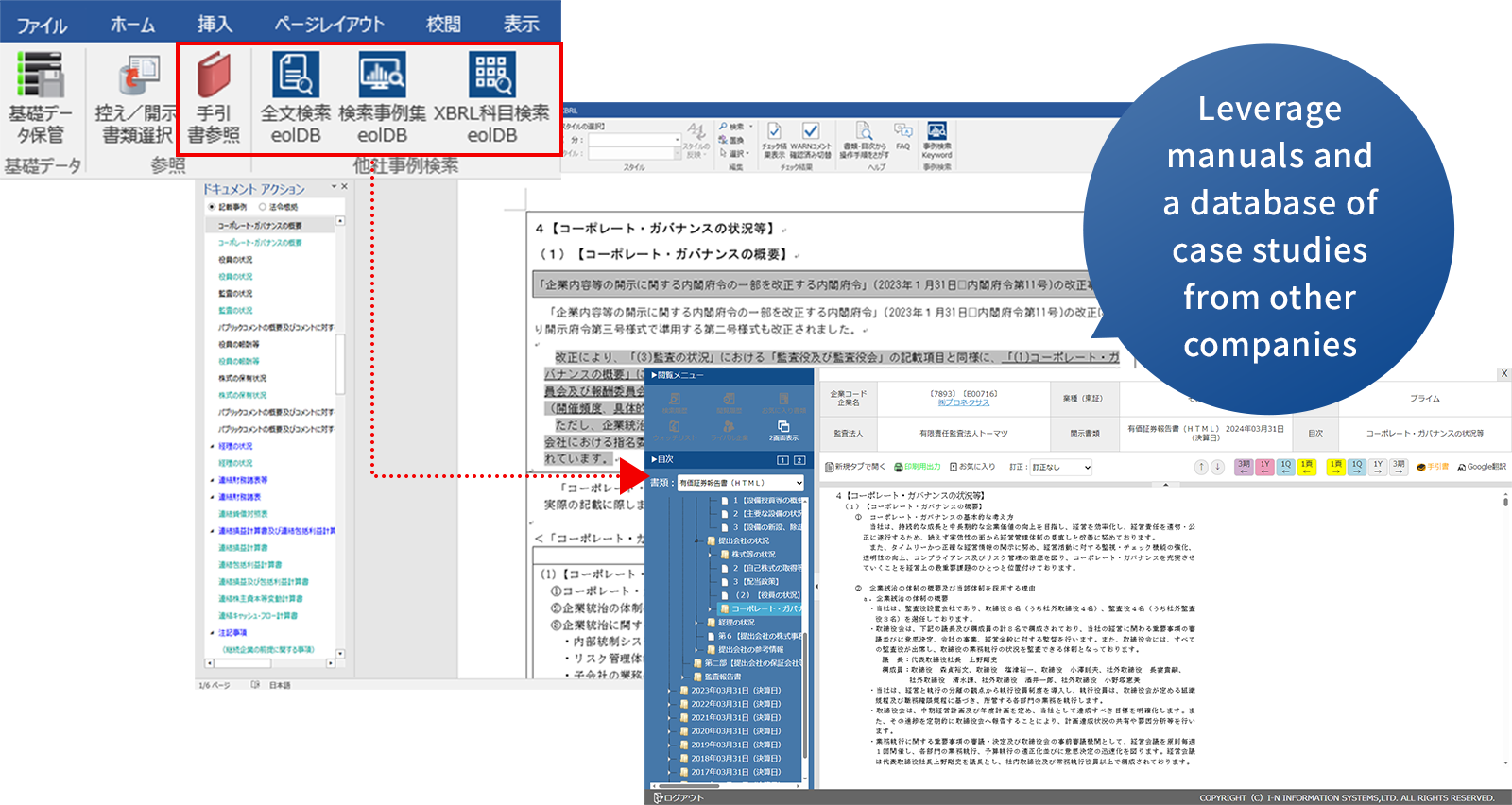Click the yellow 1頁 forward button
Screen dimensions: 1512x805
[1335, 467]
